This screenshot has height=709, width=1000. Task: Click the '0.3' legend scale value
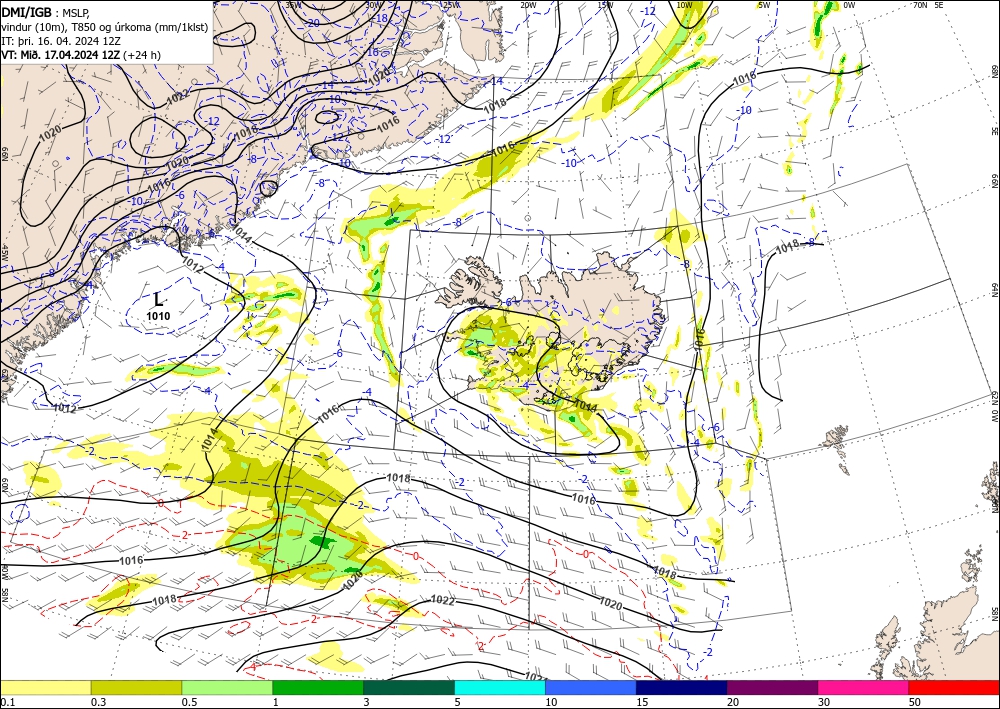(x=98, y=702)
